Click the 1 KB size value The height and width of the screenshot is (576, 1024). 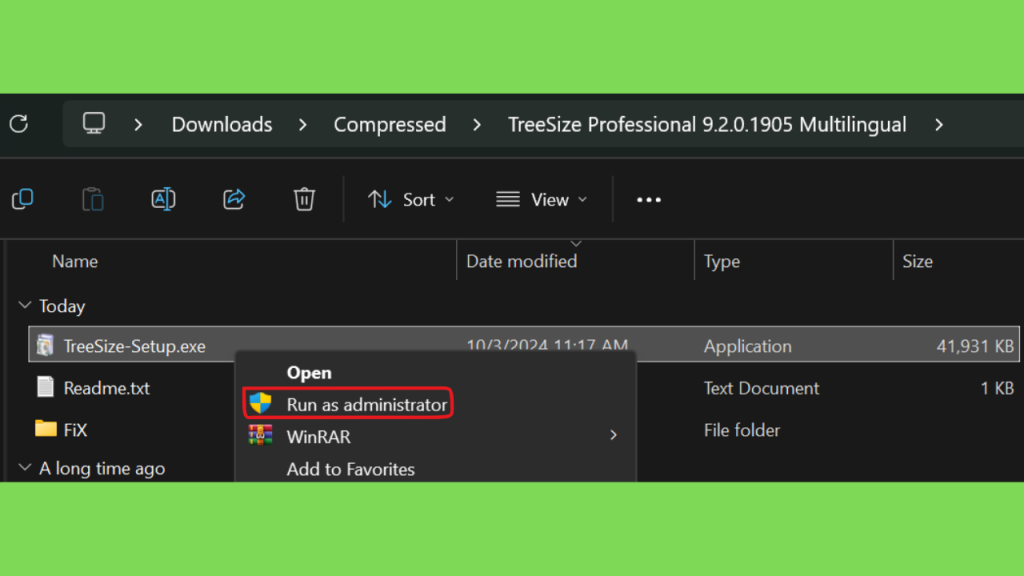(x=997, y=388)
